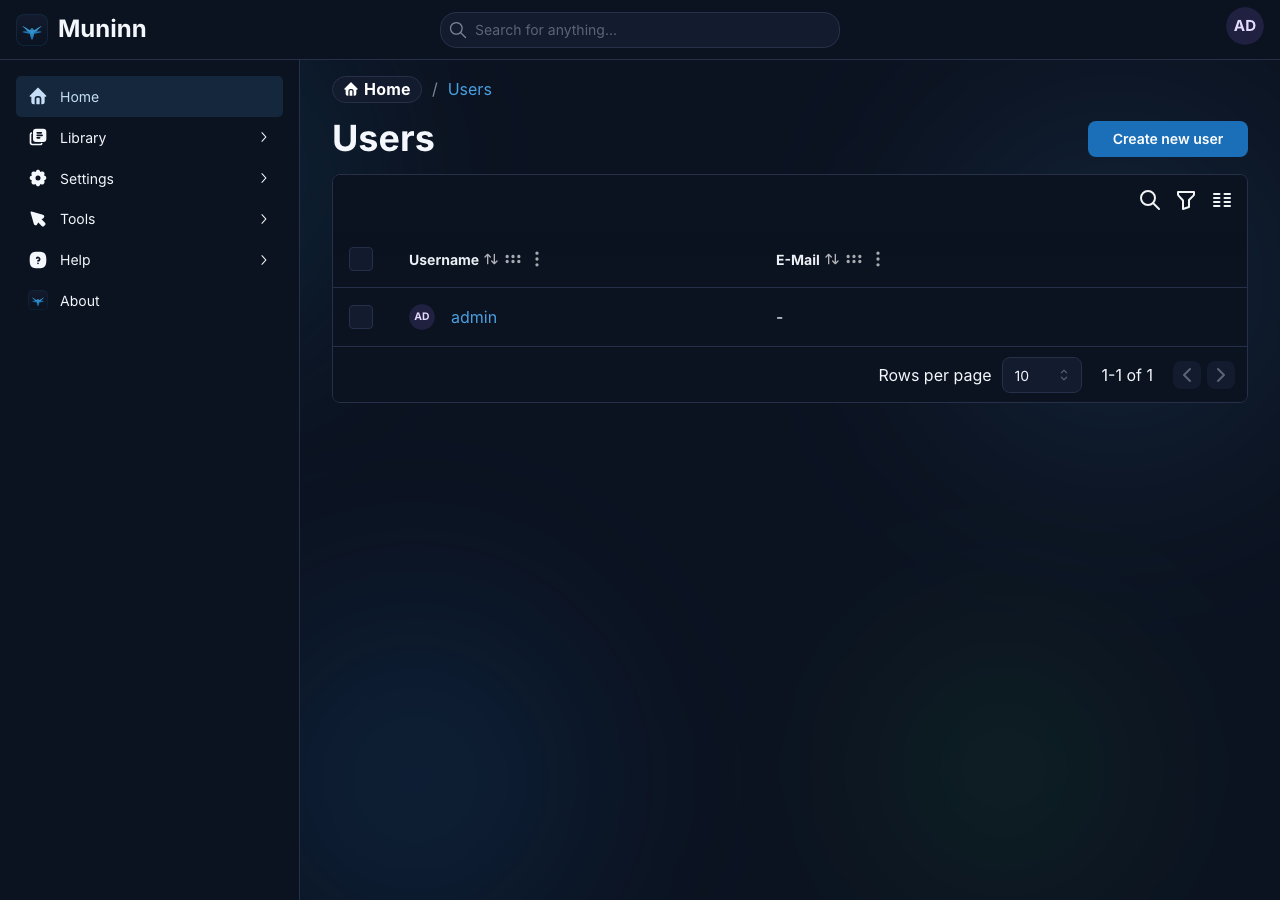Open the Tools sidebar item
Image resolution: width=1280 pixels, height=900 pixels.
[x=149, y=219]
